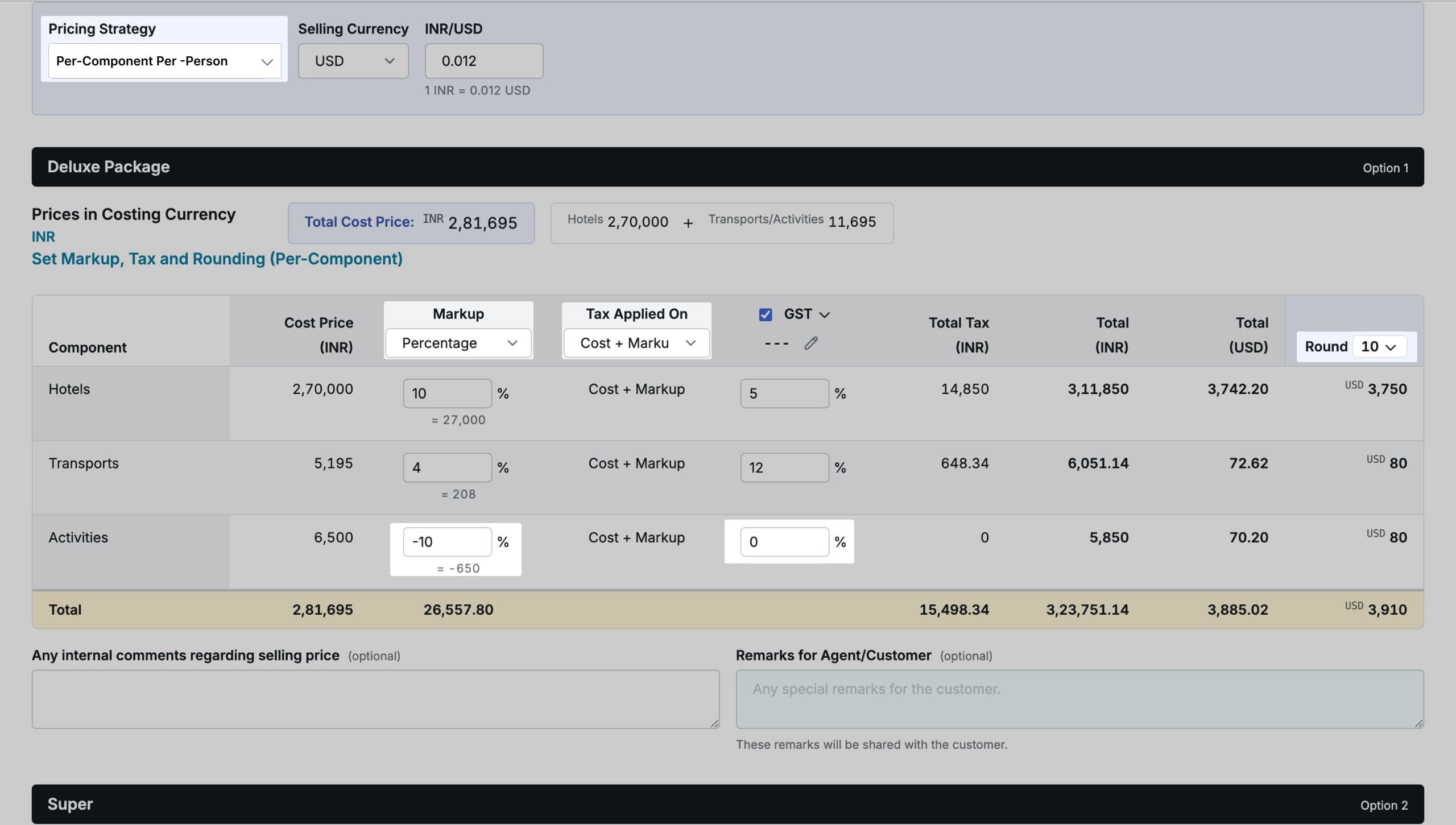Image resolution: width=1456 pixels, height=825 pixels.
Task: Open the Selling Currency dropdown
Action: pyautogui.click(x=353, y=61)
